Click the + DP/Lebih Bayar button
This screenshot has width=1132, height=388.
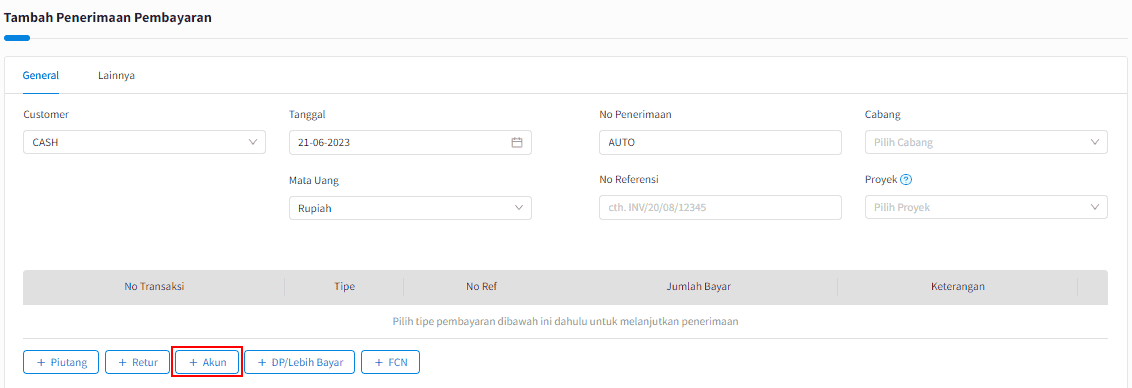point(300,362)
